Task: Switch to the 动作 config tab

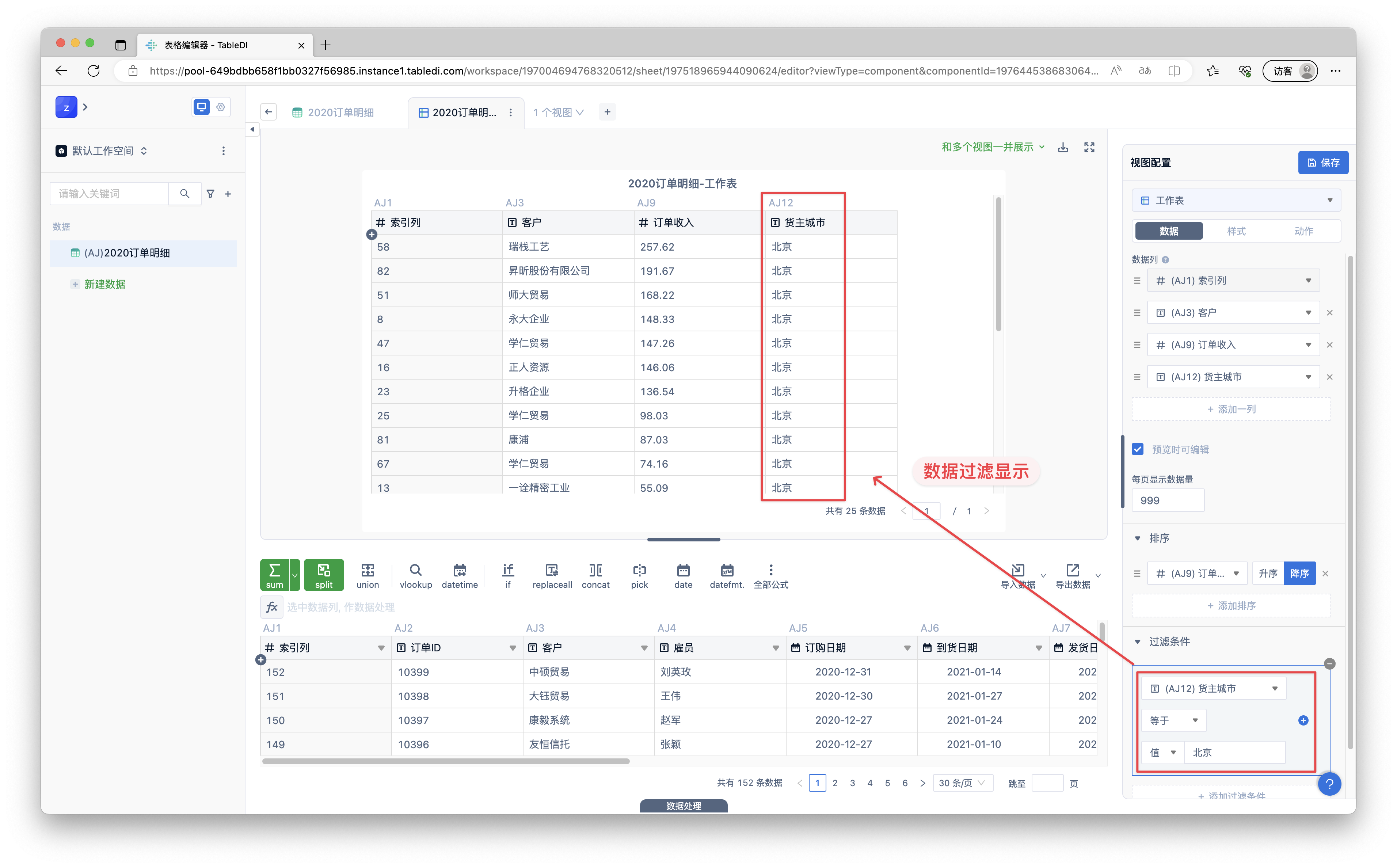Action: point(1303,231)
